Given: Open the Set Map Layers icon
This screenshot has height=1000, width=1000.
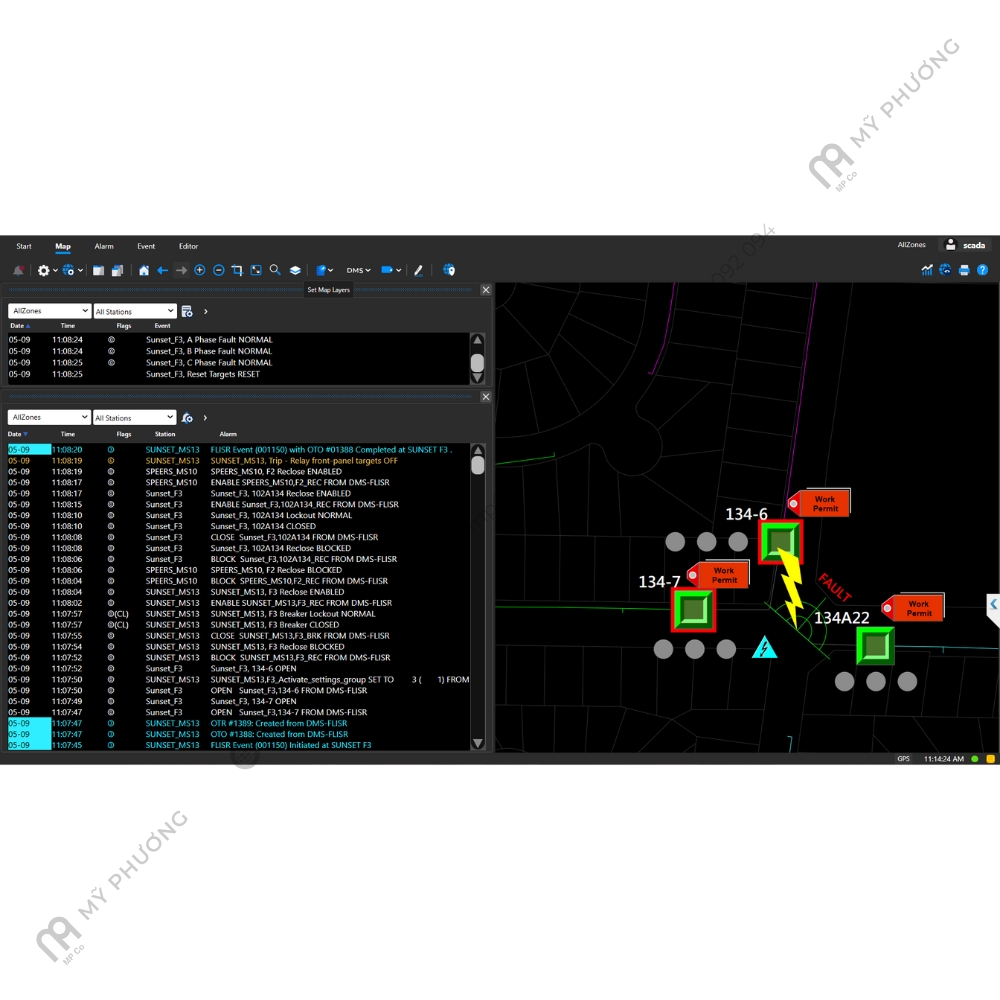Looking at the screenshot, I should click(x=296, y=270).
